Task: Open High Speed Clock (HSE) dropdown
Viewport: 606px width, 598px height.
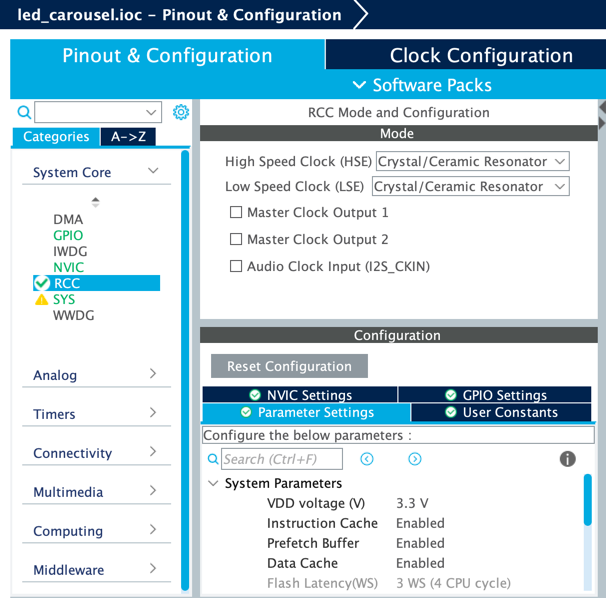Action: (472, 161)
